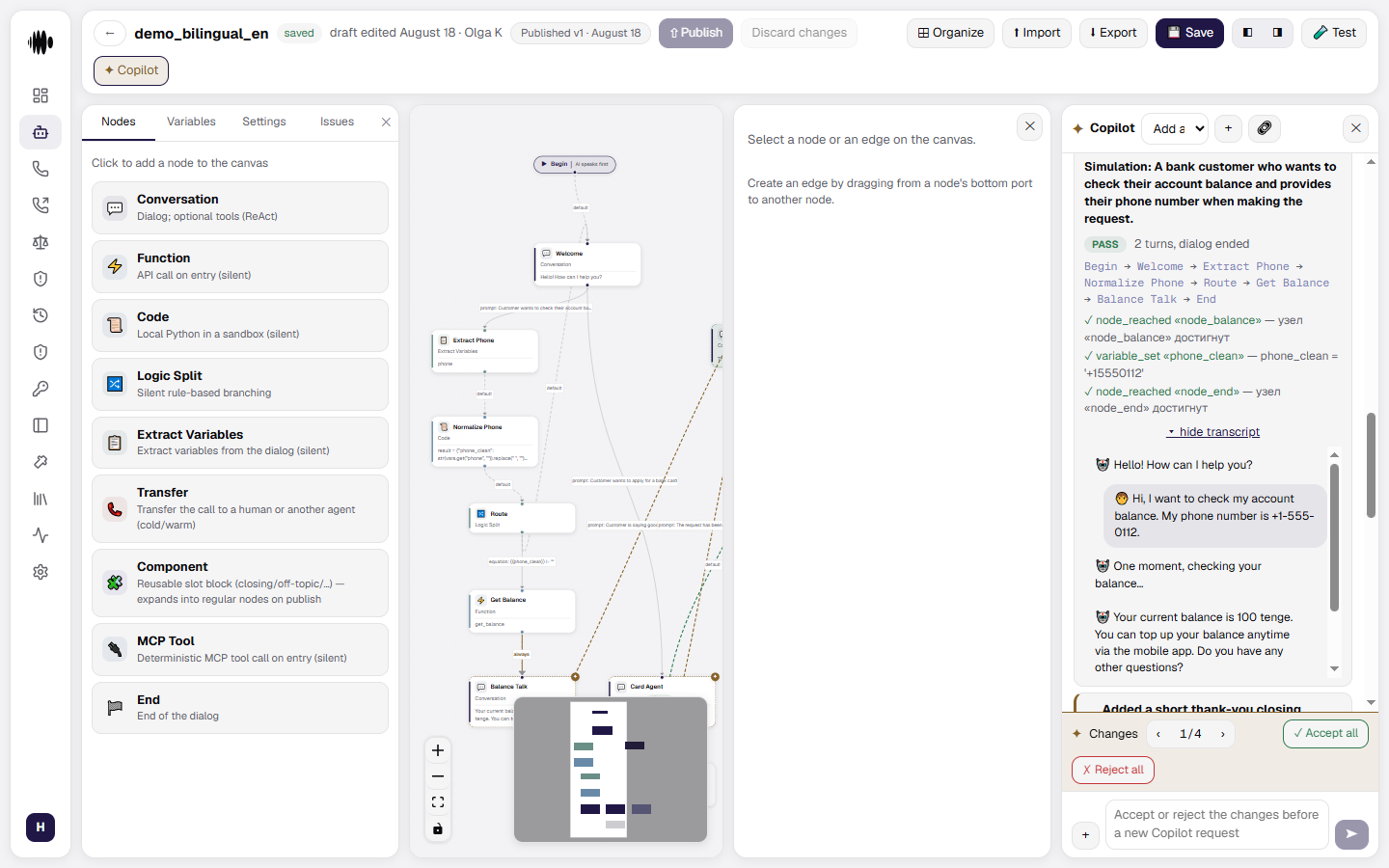The width and height of the screenshot is (1389, 868).
Task: Open the outgoing call icon in sidebar
Action: click(x=41, y=205)
